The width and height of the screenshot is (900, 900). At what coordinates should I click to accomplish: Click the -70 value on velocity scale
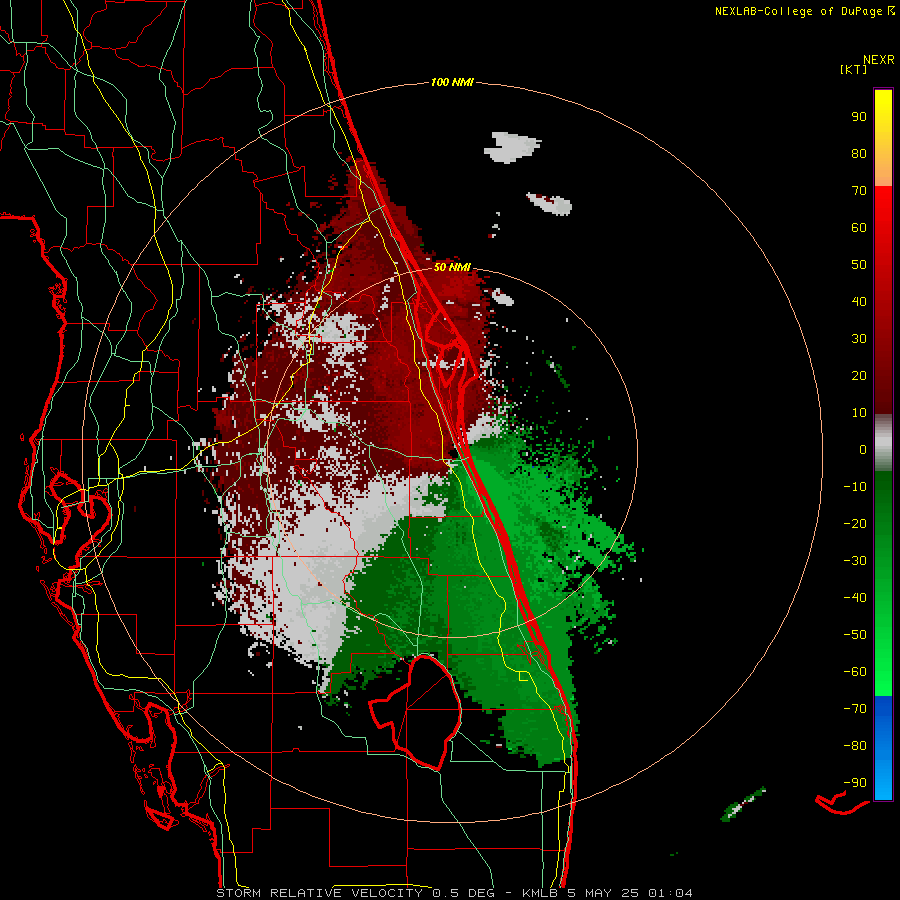855,709
